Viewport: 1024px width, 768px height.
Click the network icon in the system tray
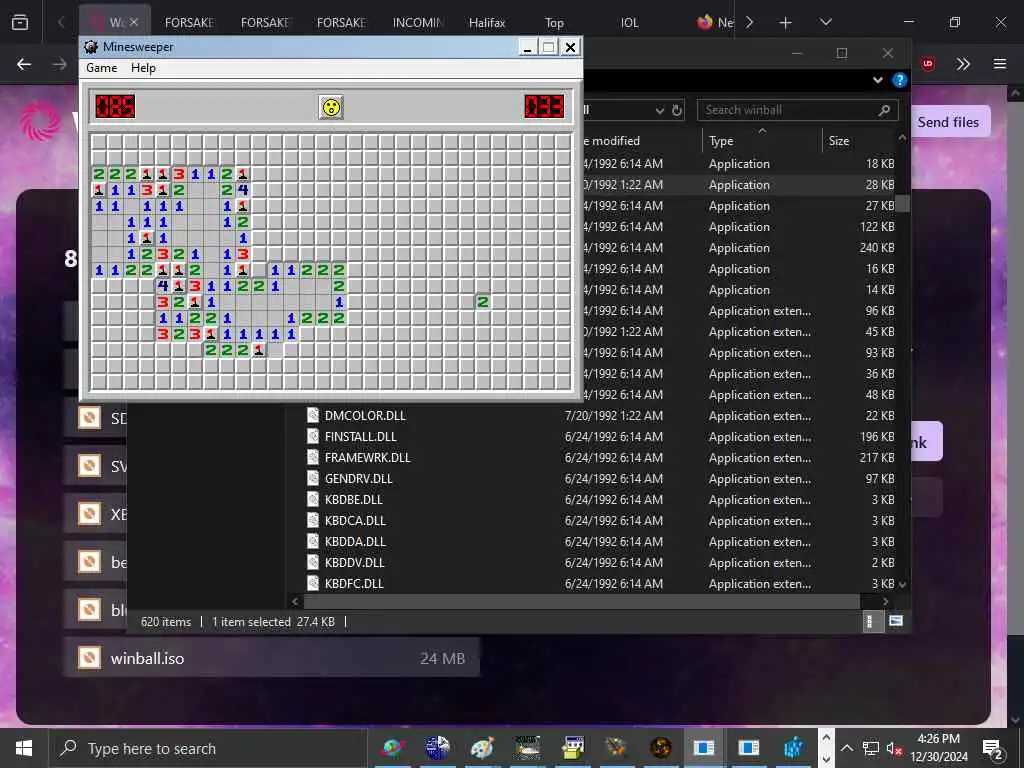pos(871,748)
